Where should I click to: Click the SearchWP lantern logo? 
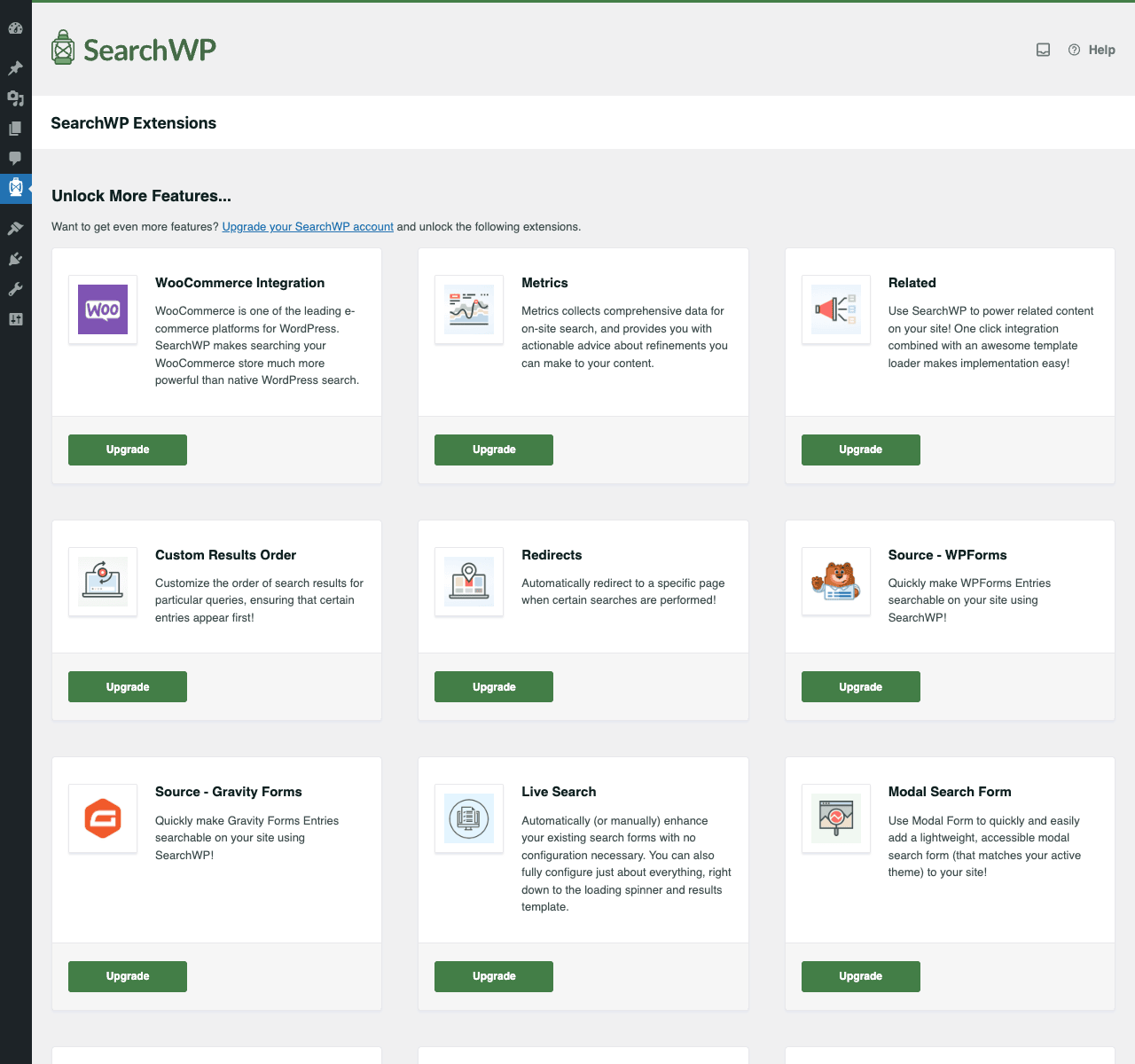62,48
